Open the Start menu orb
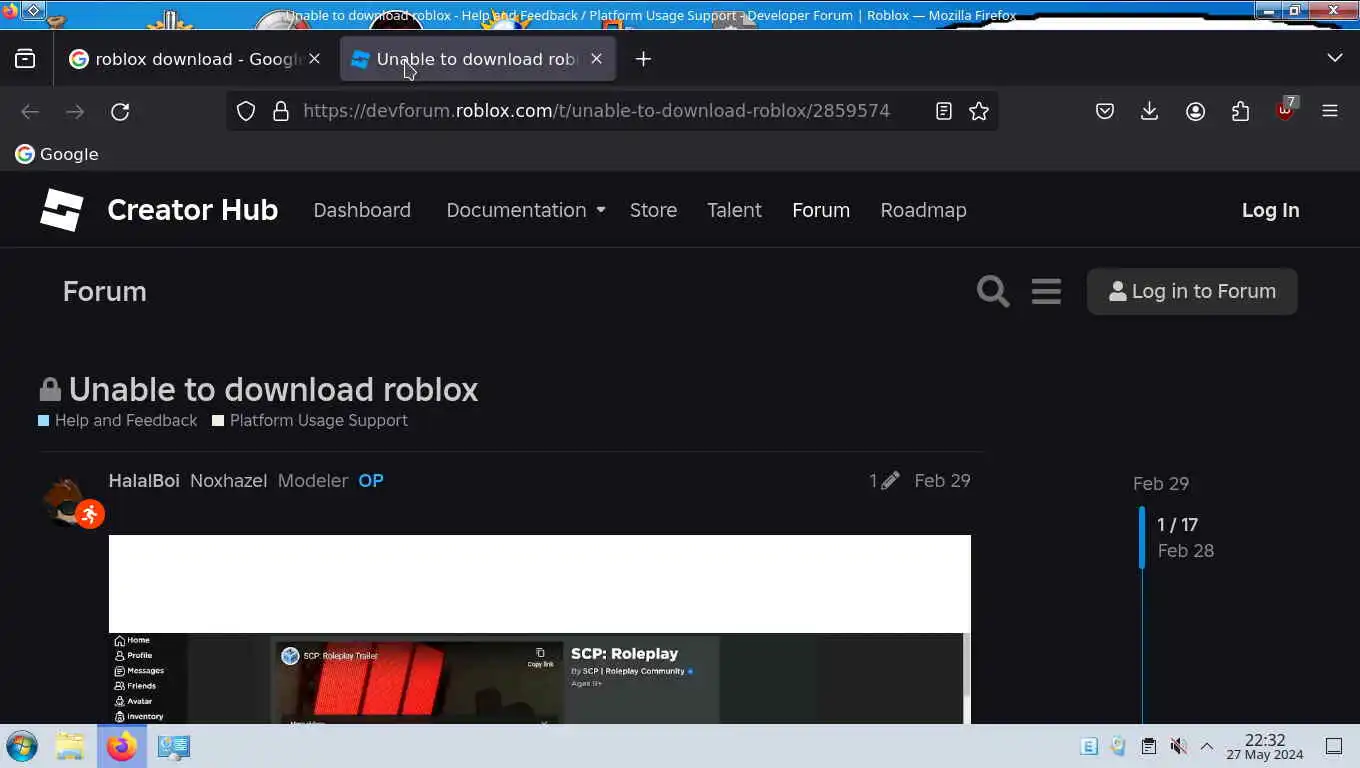This screenshot has height=768, width=1360. pyautogui.click(x=22, y=746)
